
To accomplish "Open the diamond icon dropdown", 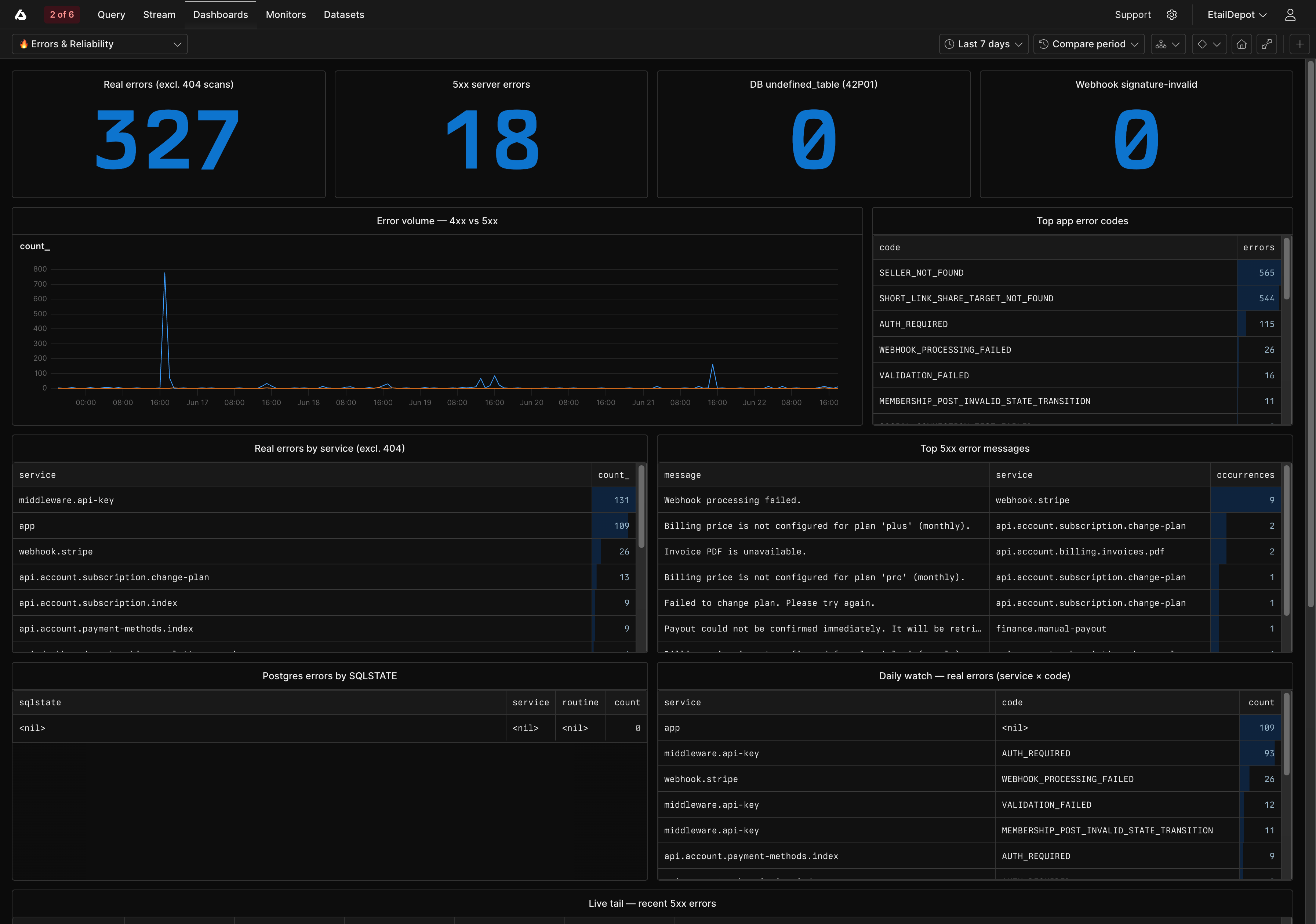I will (1209, 44).
